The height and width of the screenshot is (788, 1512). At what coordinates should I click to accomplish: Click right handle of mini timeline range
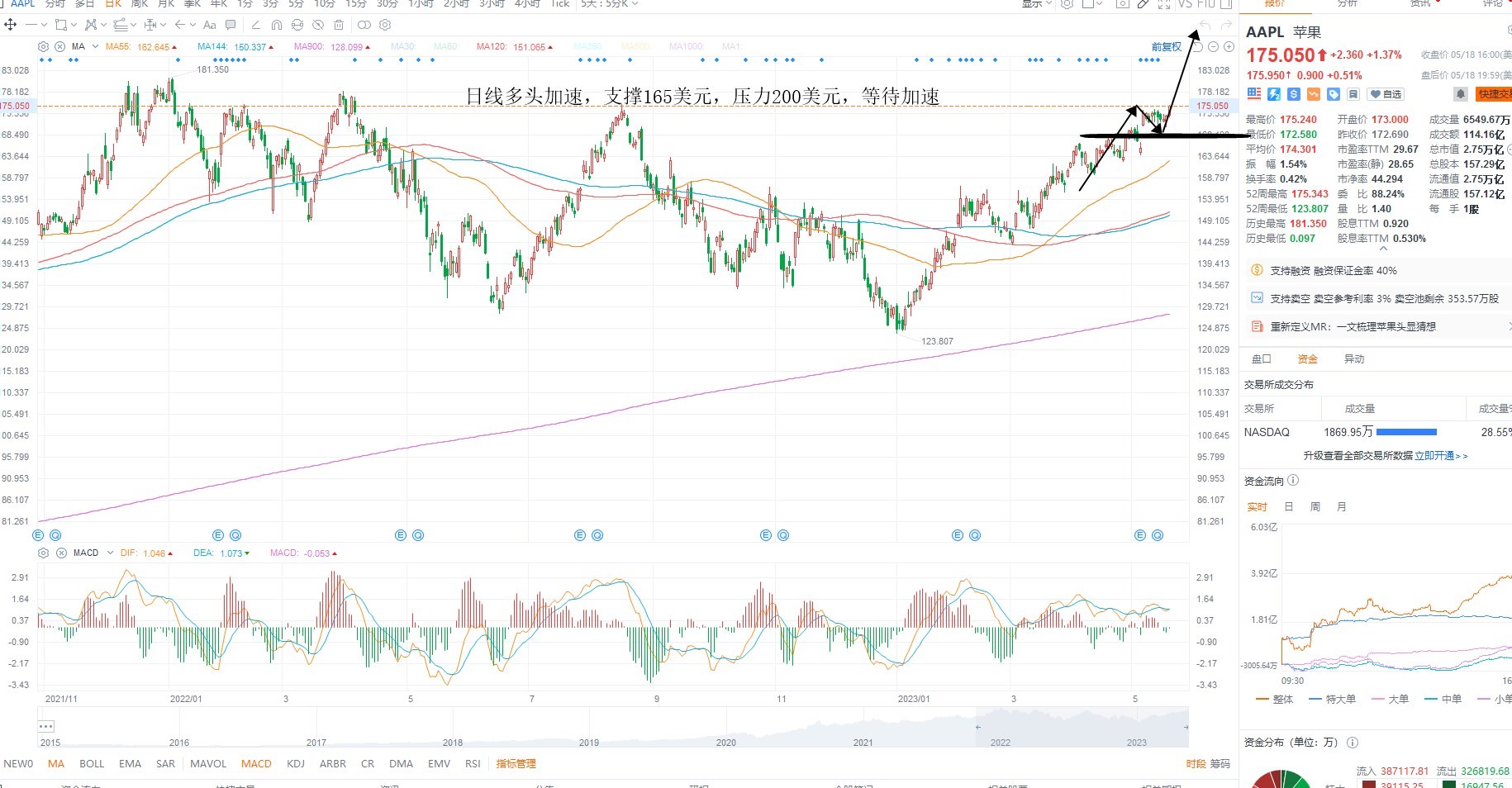coord(1186,727)
